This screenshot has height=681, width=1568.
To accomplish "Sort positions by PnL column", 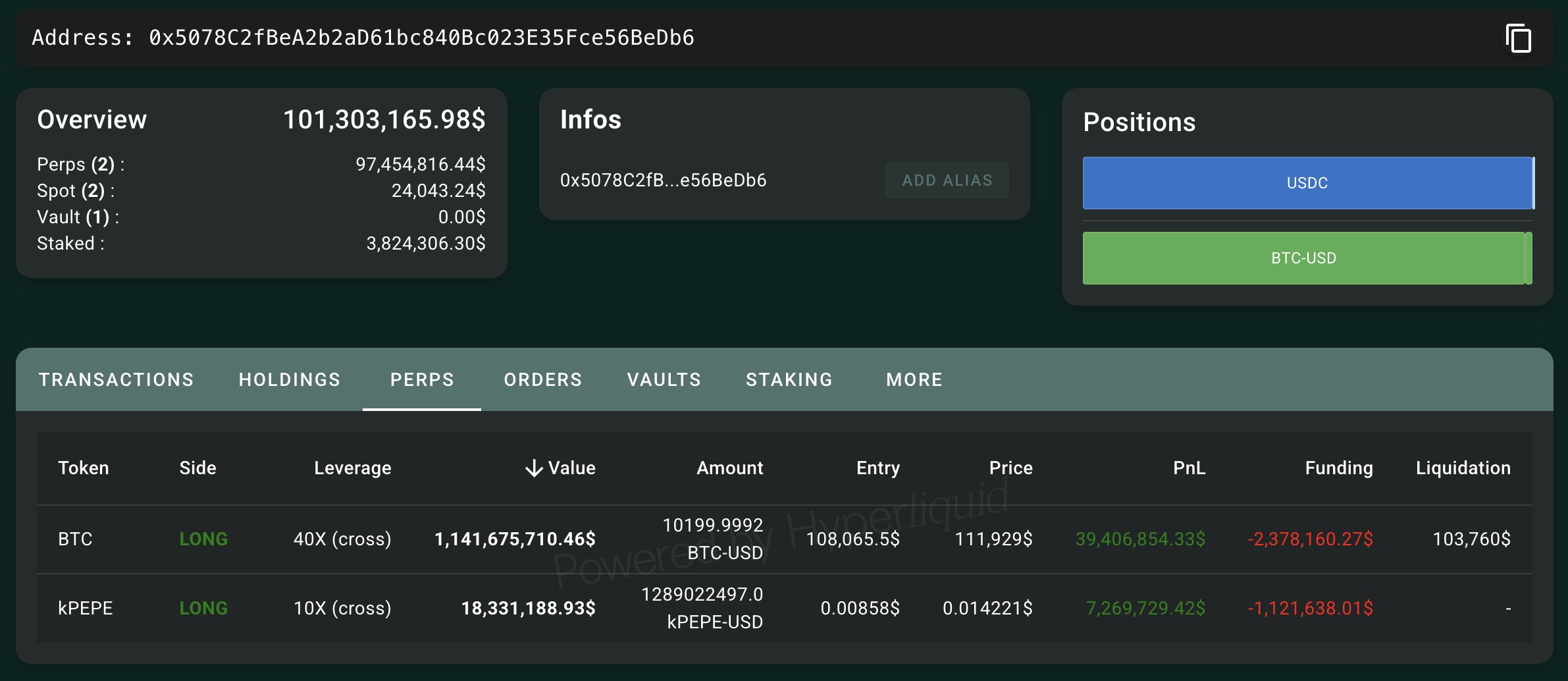I will point(1189,468).
